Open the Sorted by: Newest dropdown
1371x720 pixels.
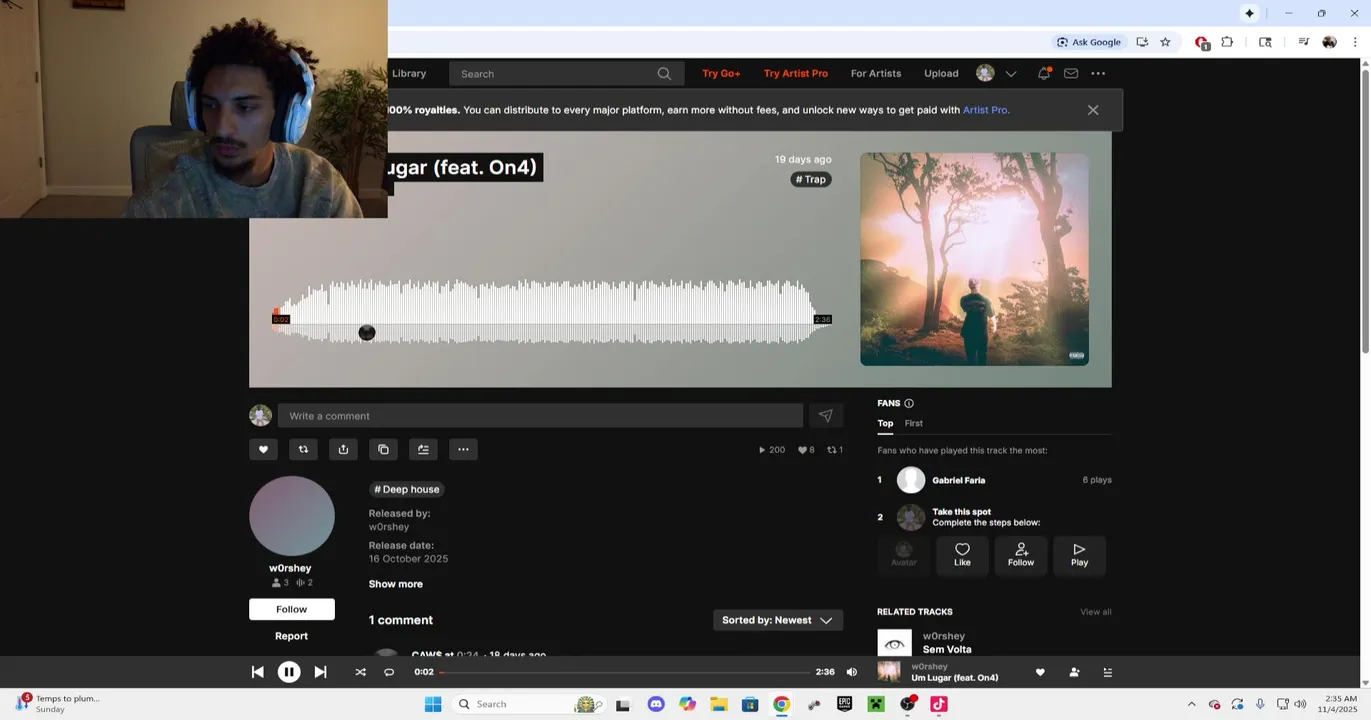click(777, 620)
